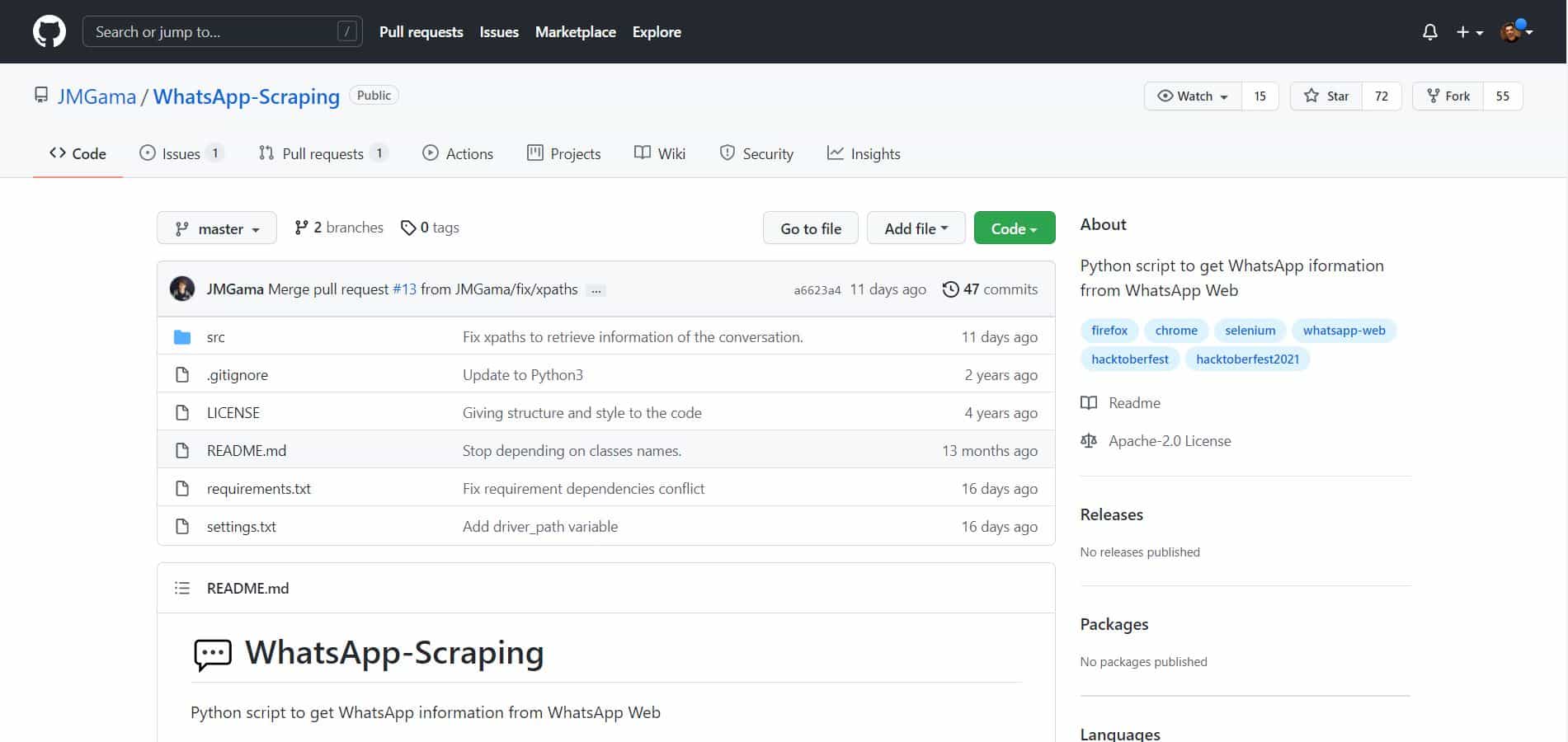
Task: Click the JMGama commit author avatar
Action: click(182, 289)
